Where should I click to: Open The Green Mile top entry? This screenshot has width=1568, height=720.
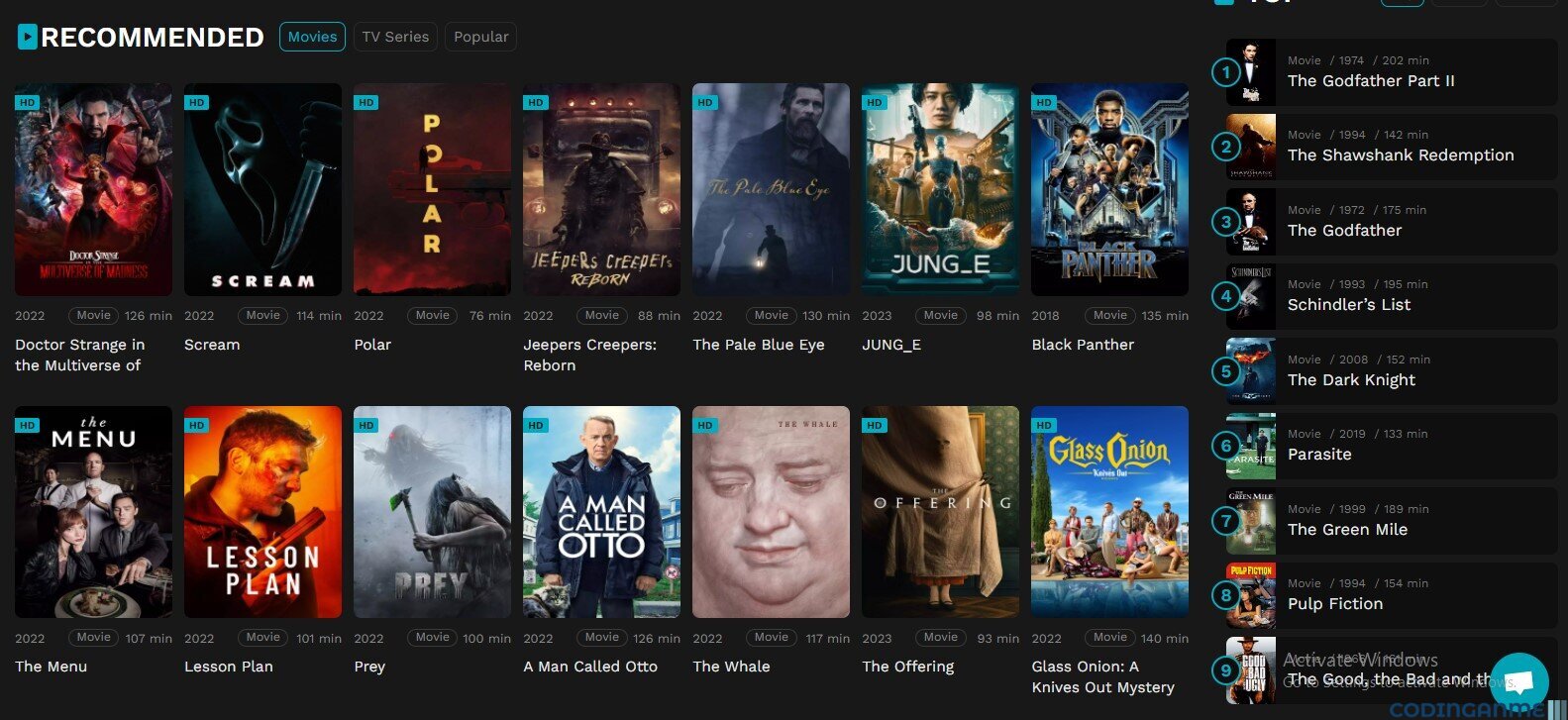pyautogui.click(x=1392, y=521)
